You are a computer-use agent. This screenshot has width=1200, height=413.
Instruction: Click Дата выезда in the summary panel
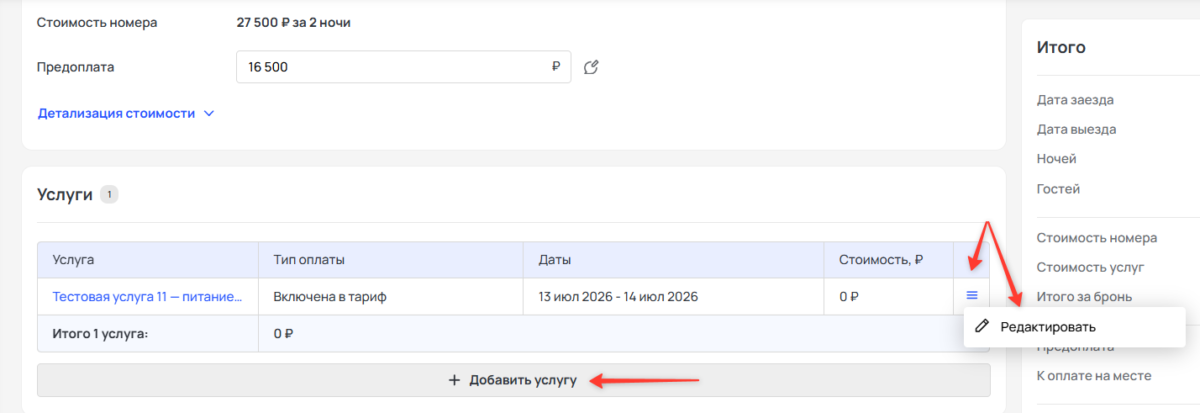point(1076,129)
